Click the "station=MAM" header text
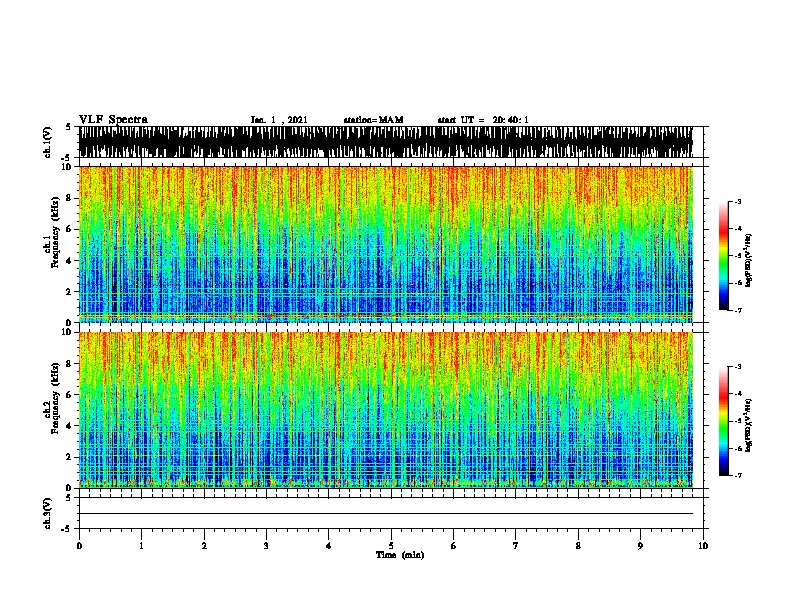 [373, 120]
